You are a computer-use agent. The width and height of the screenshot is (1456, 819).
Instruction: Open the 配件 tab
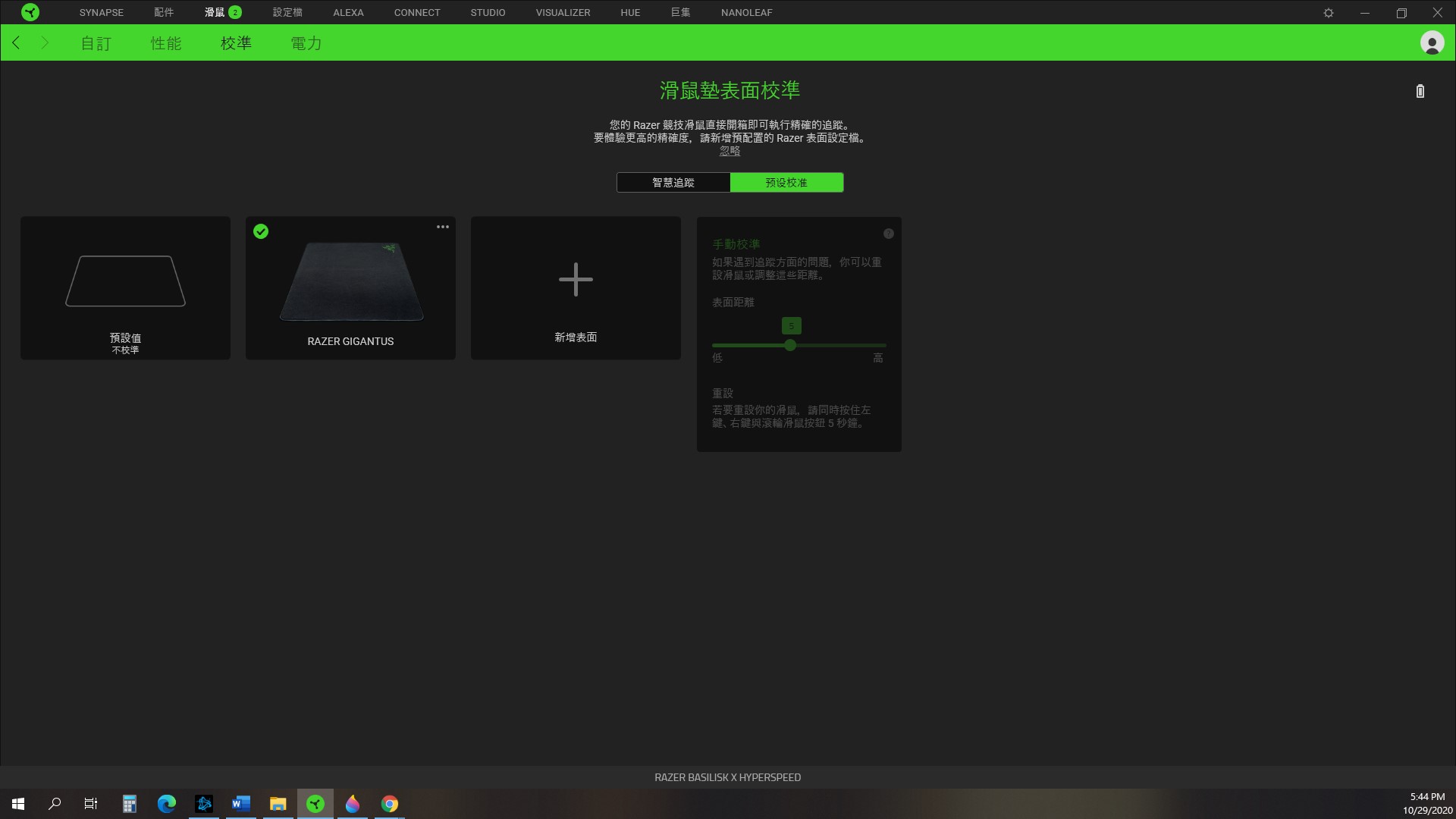(164, 12)
